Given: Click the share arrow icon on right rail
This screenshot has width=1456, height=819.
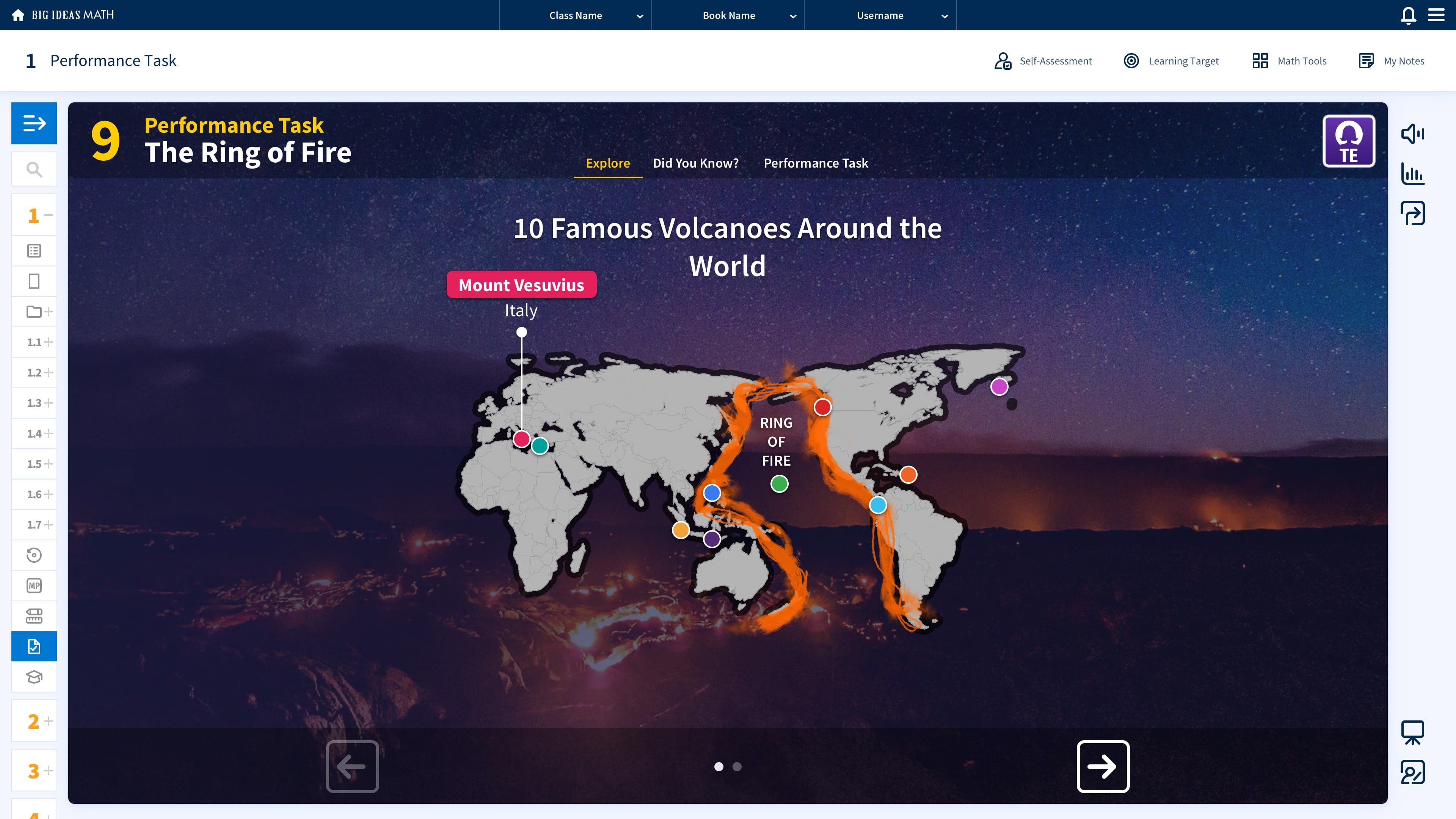Looking at the screenshot, I should point(1412,213).
